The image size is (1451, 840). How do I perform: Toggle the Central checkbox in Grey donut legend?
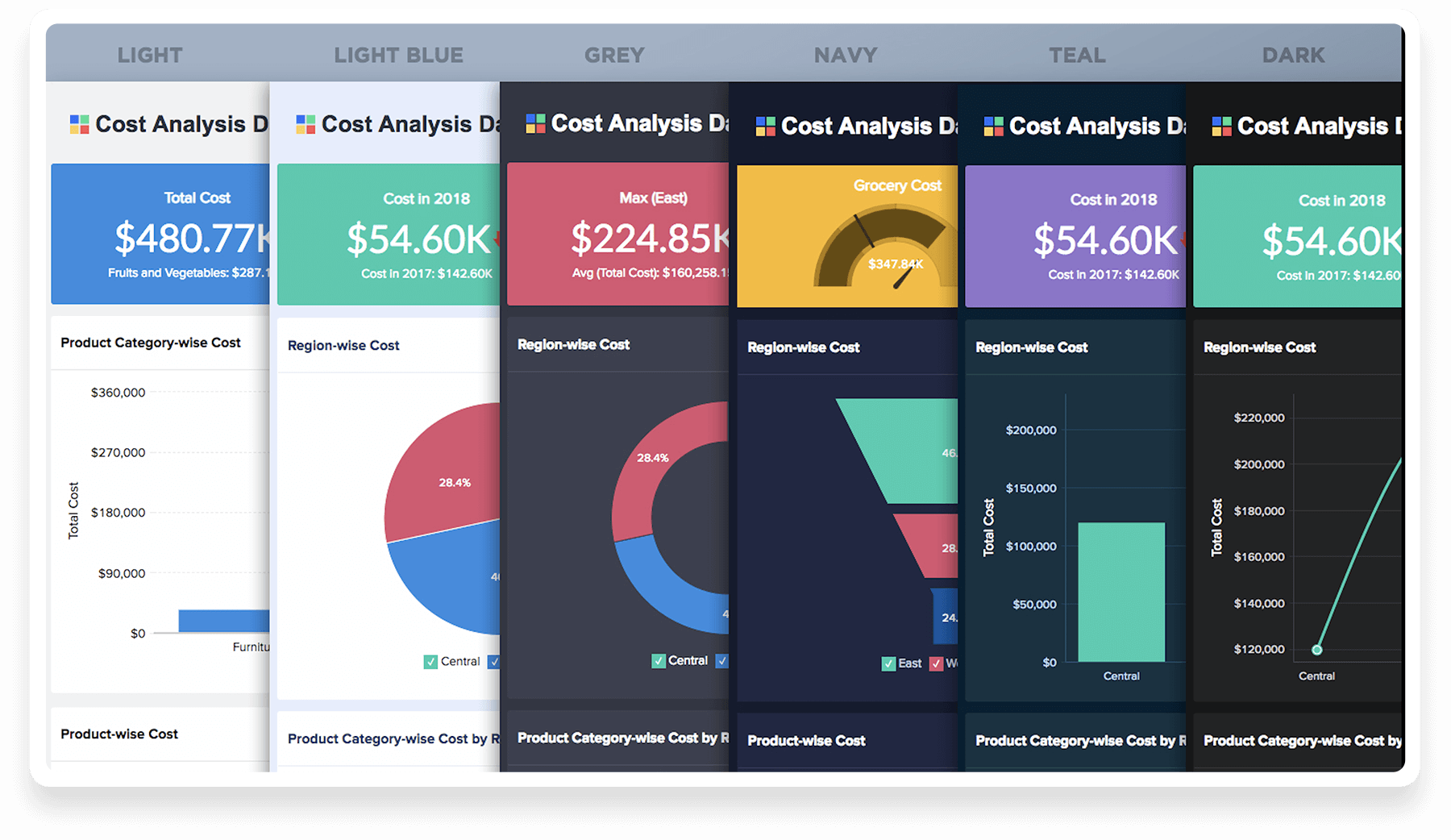[x=659, y=661]
